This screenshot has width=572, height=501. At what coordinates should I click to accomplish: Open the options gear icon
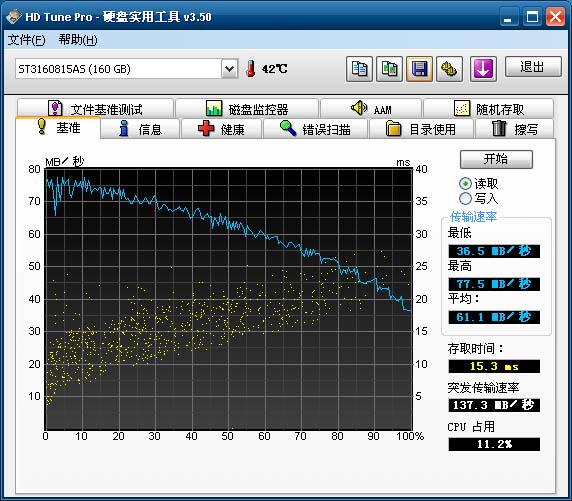tap(449, 69)
